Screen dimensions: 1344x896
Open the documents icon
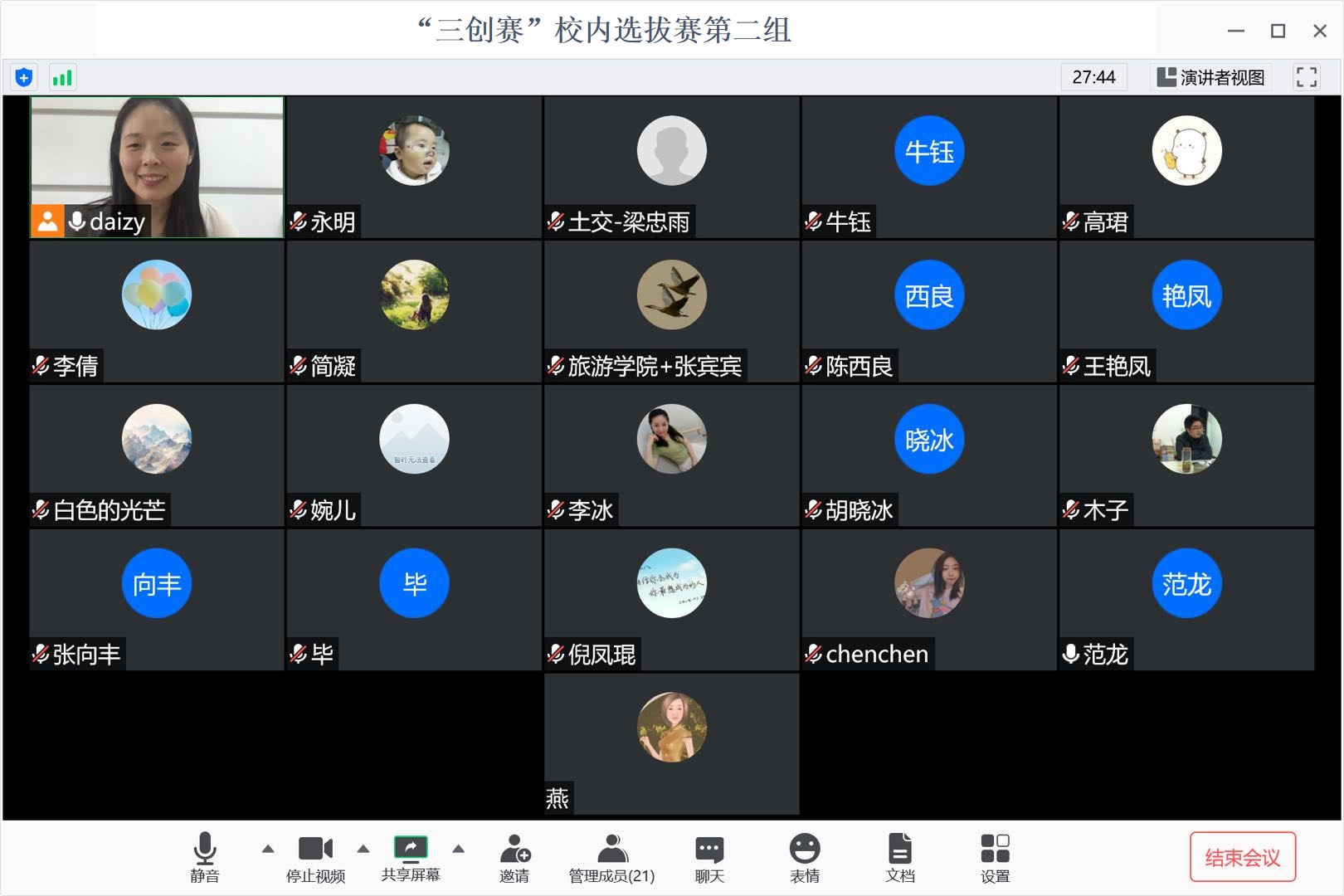click(899, 858)
